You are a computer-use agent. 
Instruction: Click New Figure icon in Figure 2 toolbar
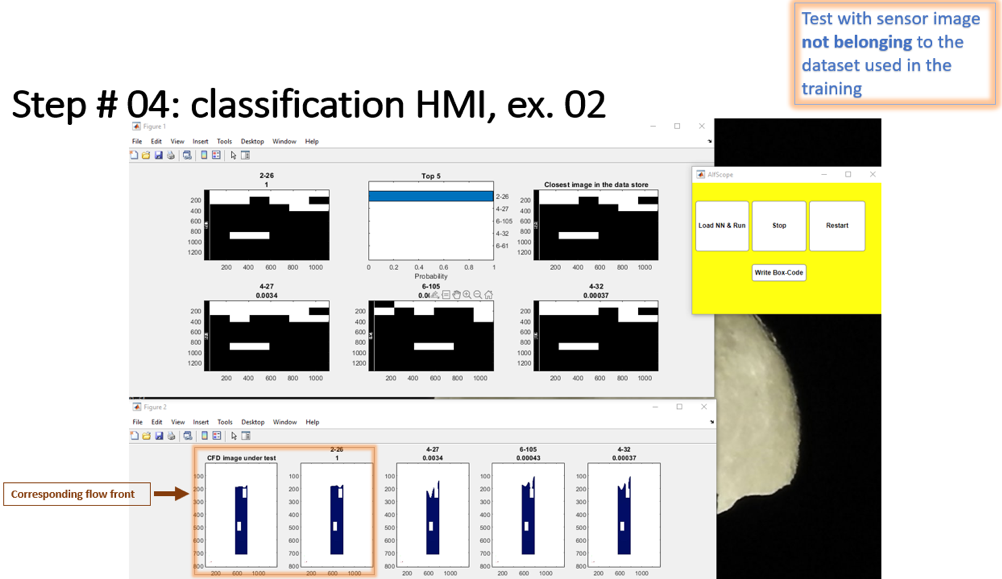135,436
